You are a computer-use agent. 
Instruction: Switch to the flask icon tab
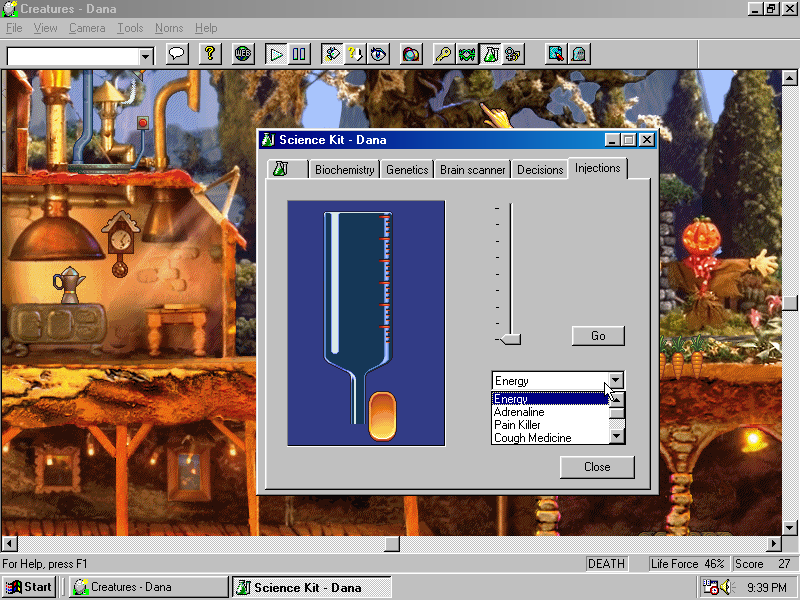[287, 169]
